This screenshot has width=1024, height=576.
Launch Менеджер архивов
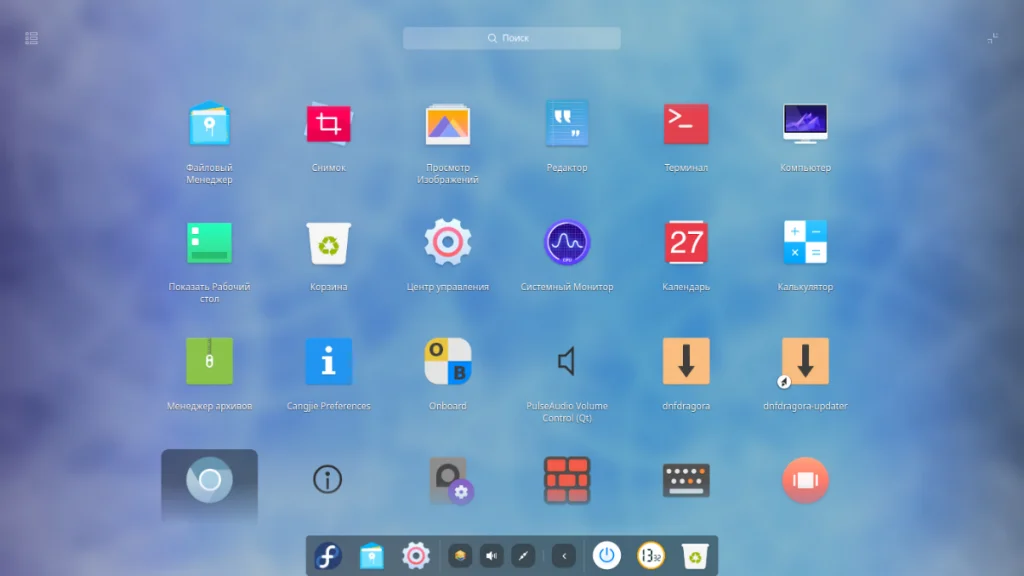209,361
